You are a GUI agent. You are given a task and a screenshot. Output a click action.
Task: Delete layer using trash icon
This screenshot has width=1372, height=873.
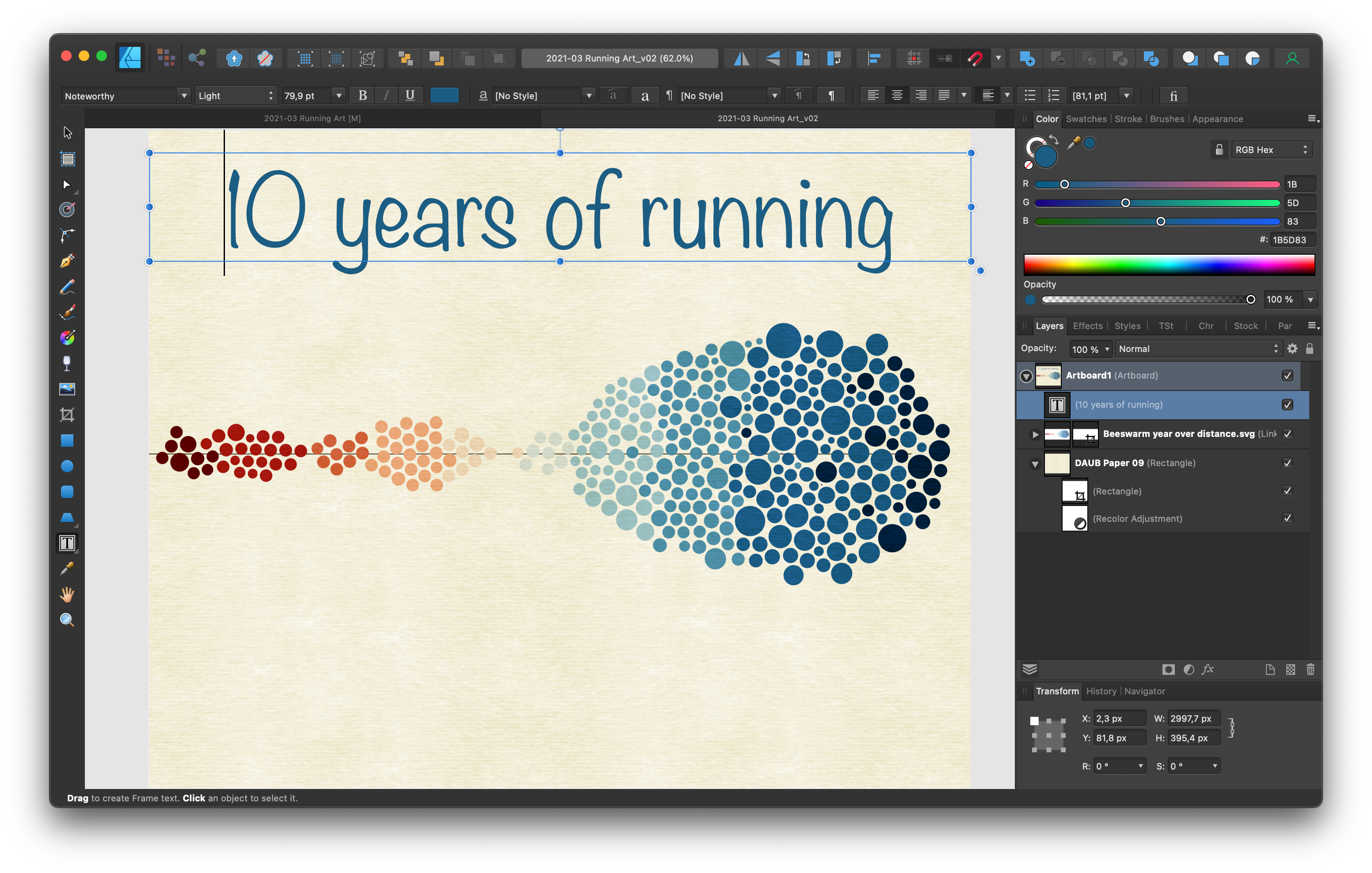click(x=1310, y=670)
